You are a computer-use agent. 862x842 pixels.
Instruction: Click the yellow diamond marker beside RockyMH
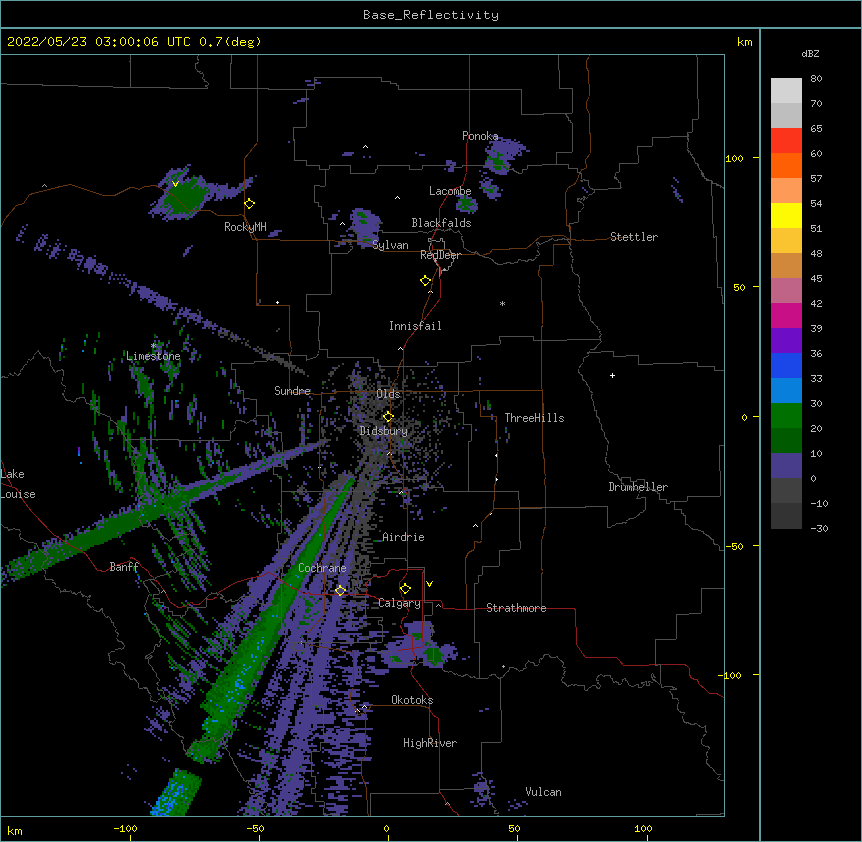[x=250, y=204]
